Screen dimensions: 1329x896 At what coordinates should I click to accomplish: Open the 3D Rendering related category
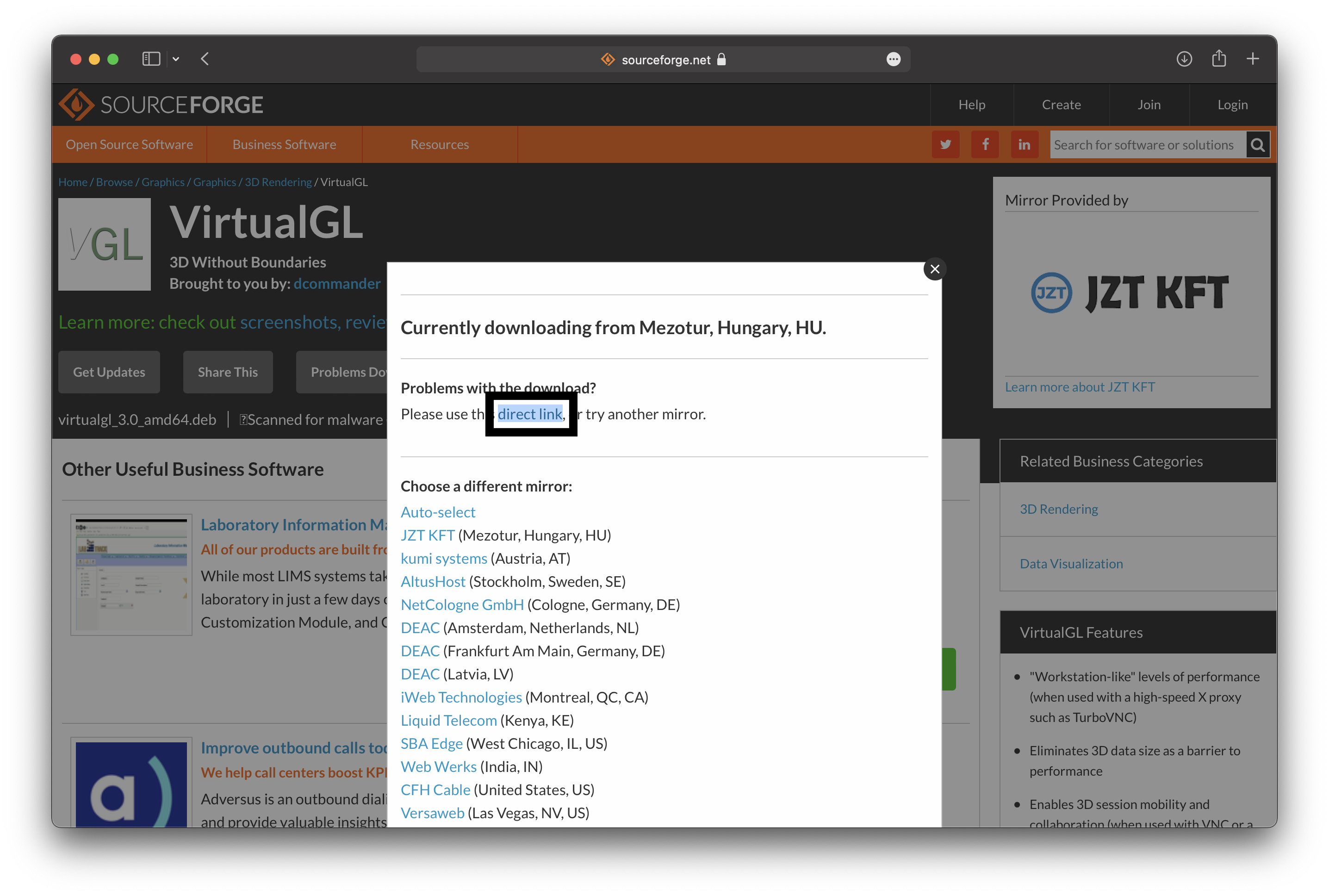click(1058, 509)
